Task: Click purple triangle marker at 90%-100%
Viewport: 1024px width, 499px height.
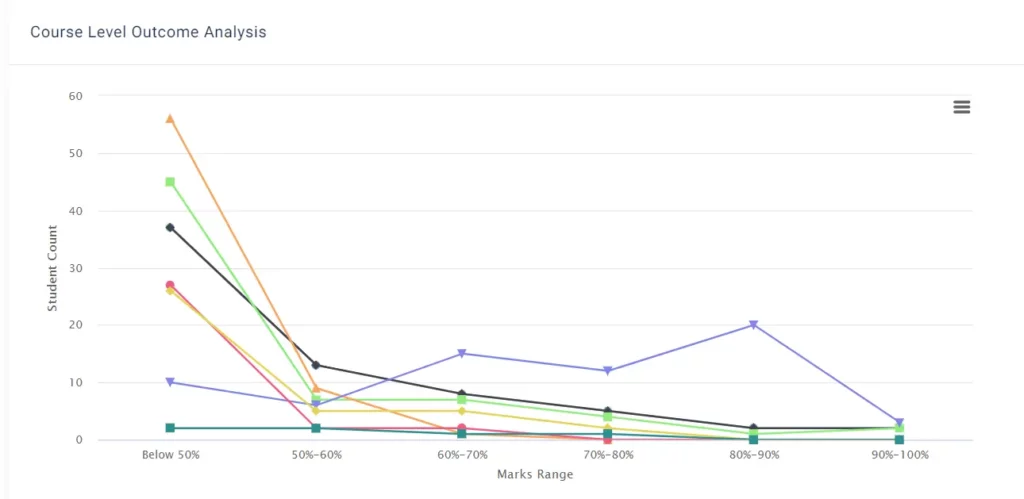Action: [x=899, y=423]
